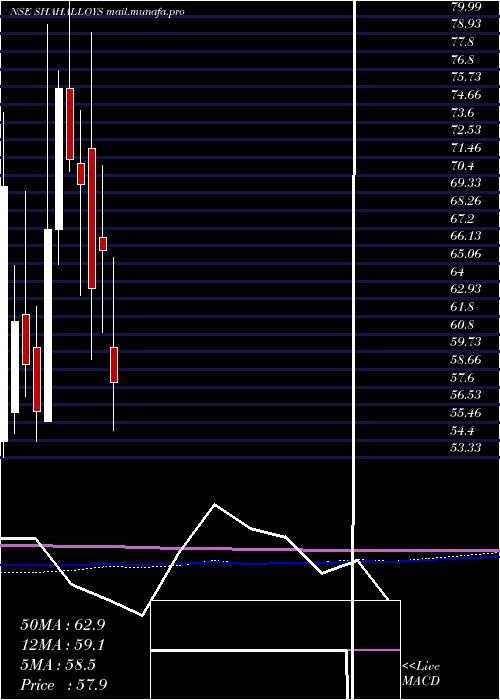Click the 79.99 price axis label
Image resolution: width=500 pixels, height=700 pixels.
(466, 6)
